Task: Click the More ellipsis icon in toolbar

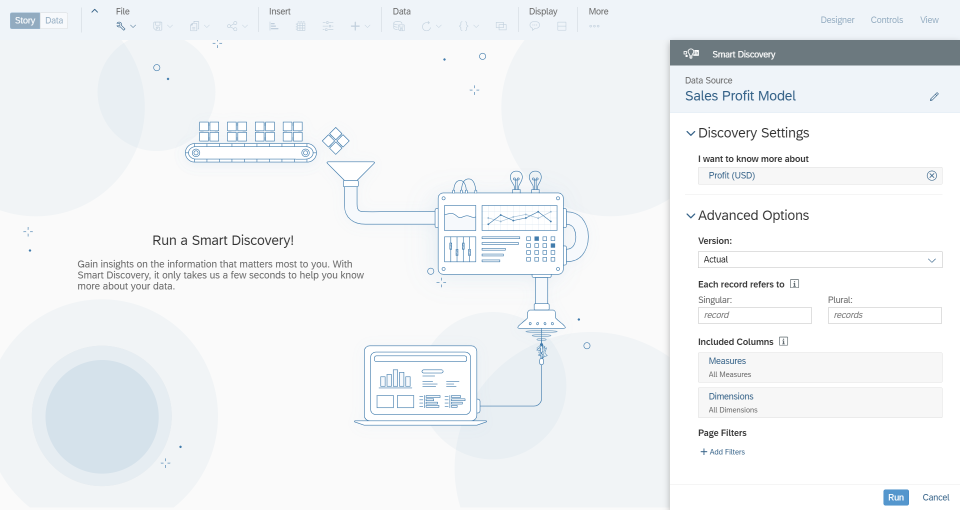Action: (595, 26)
